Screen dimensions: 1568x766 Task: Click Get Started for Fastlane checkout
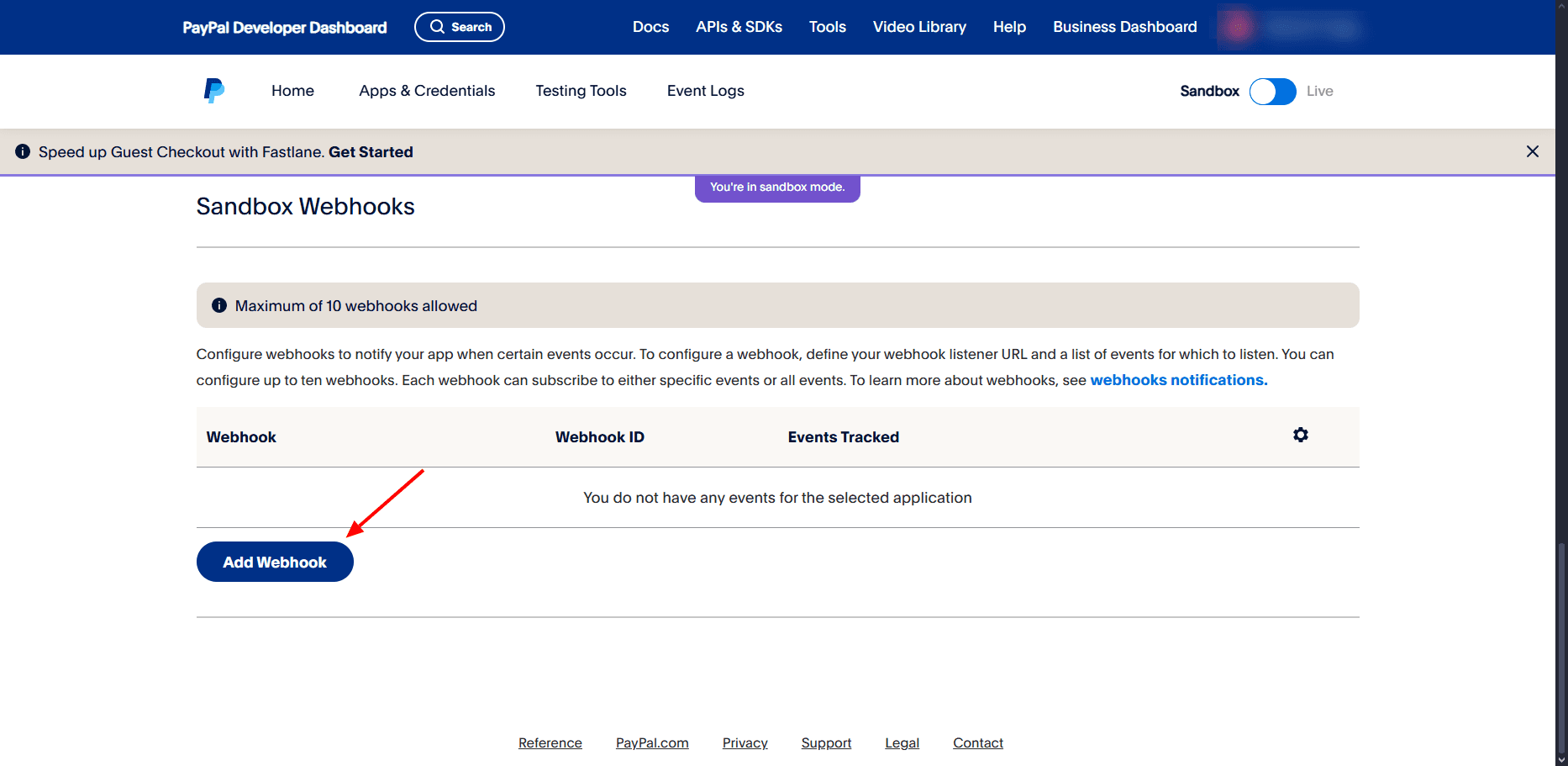[371, 151]
